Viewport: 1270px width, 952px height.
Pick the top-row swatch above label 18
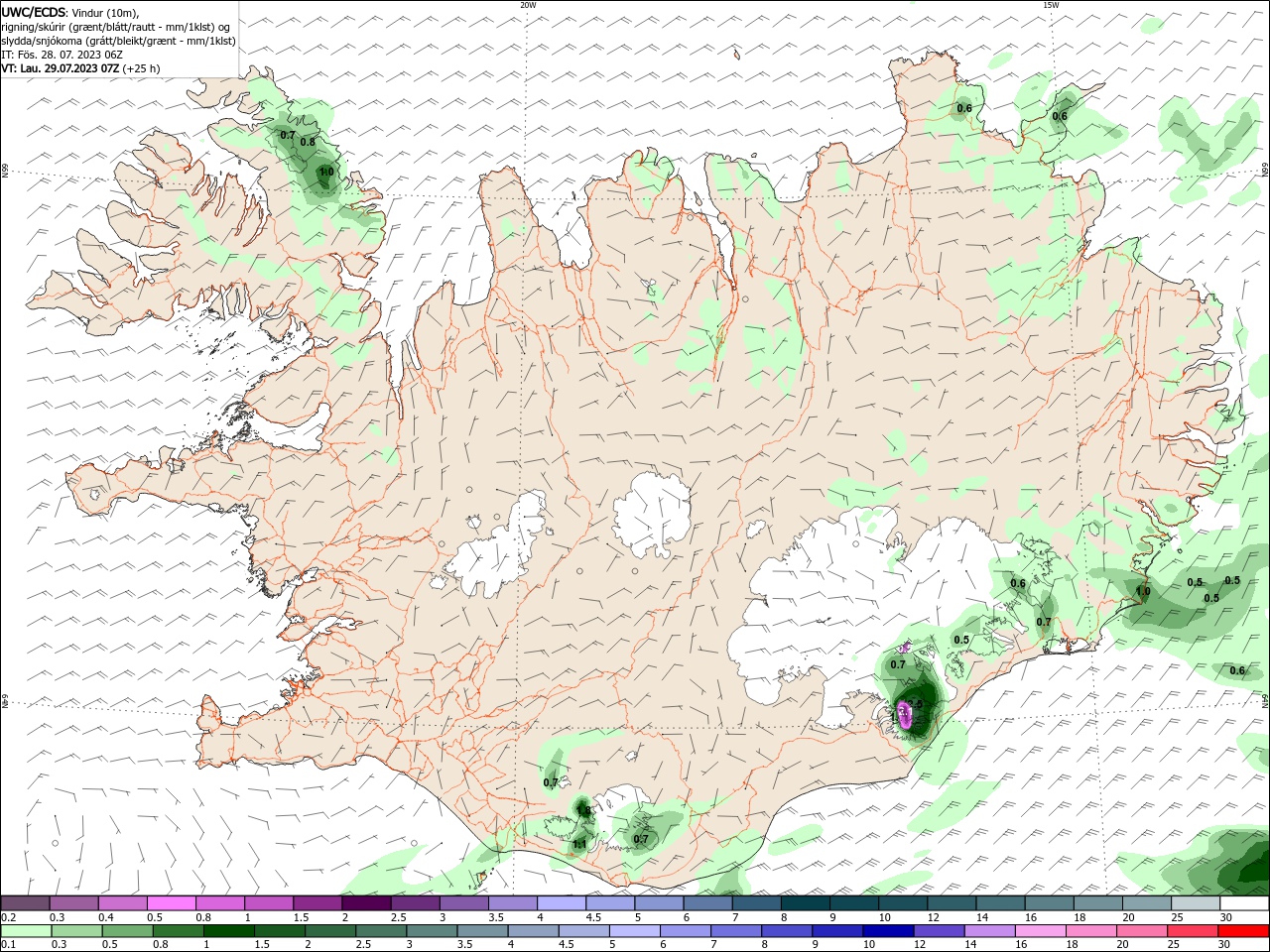click(1098, 903)
